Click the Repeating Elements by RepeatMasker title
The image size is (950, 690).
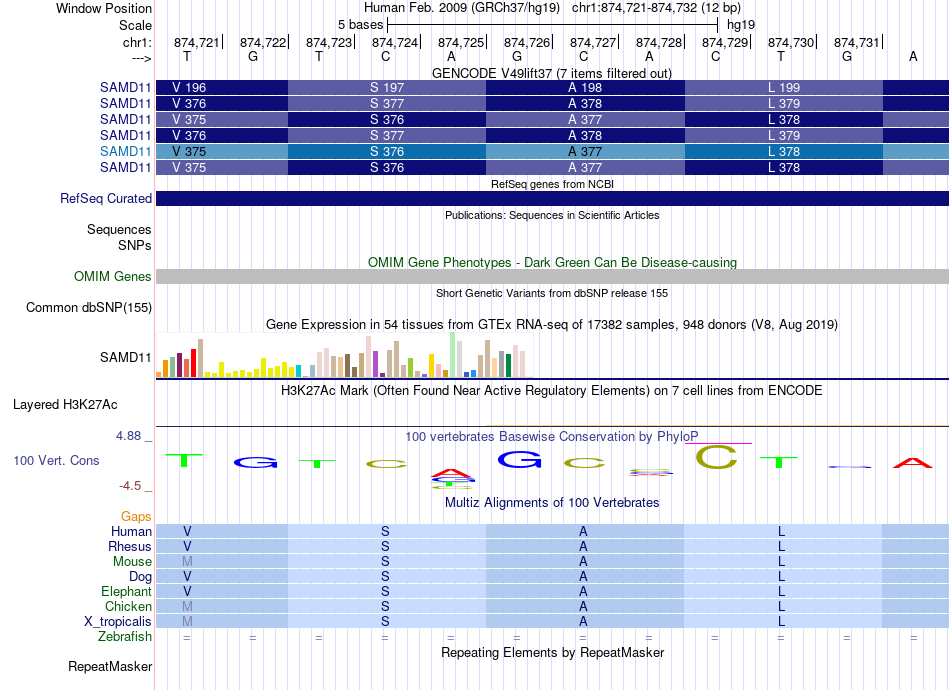click(x=552, y=652)
